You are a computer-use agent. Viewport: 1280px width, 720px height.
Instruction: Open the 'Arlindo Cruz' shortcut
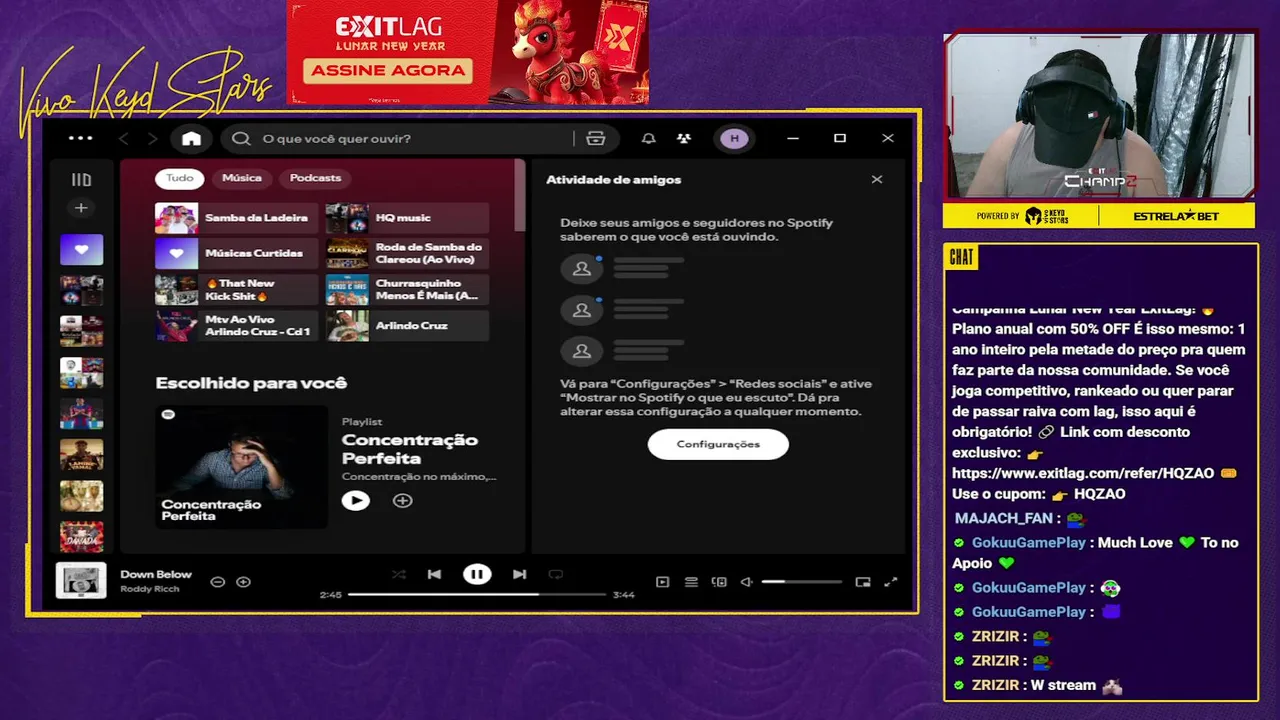[407, 326]
